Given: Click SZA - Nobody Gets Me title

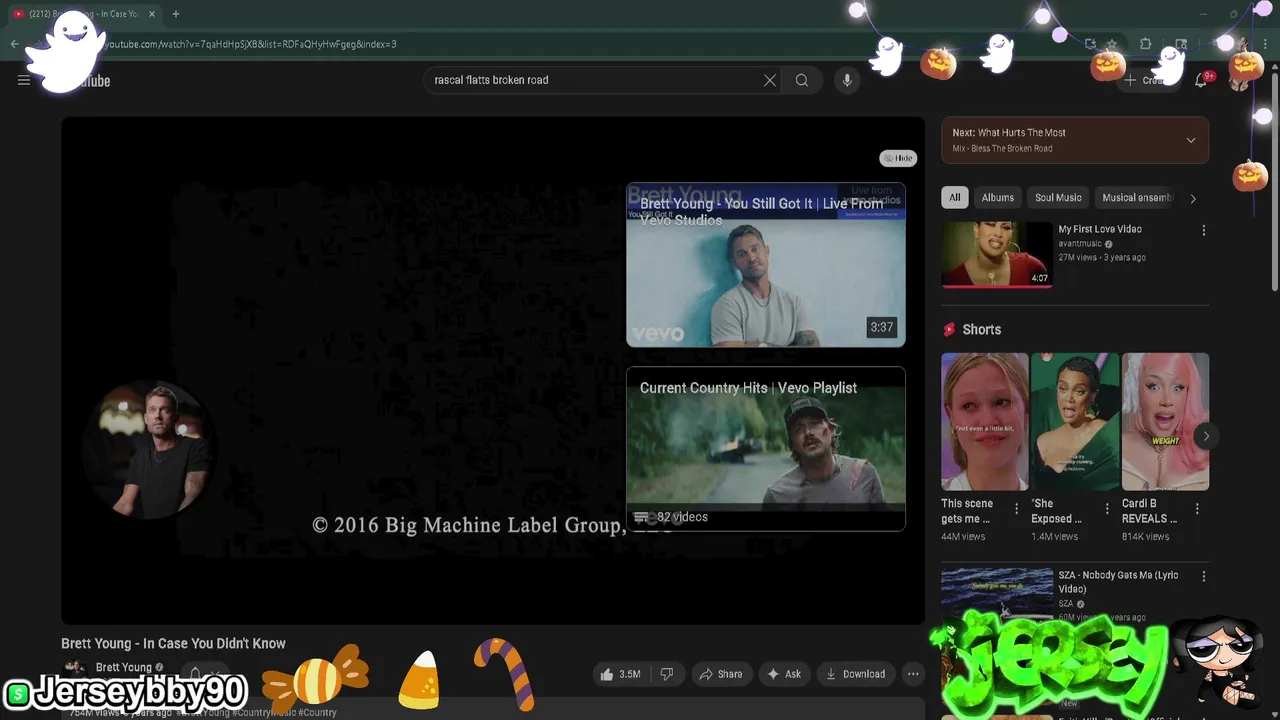Looking at the screenshot, I should tap(1118, 582).
